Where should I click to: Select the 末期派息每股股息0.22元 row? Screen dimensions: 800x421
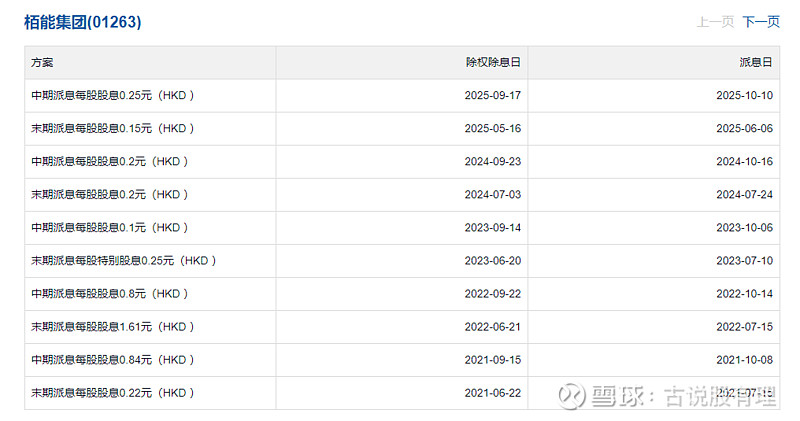(112, 393)
